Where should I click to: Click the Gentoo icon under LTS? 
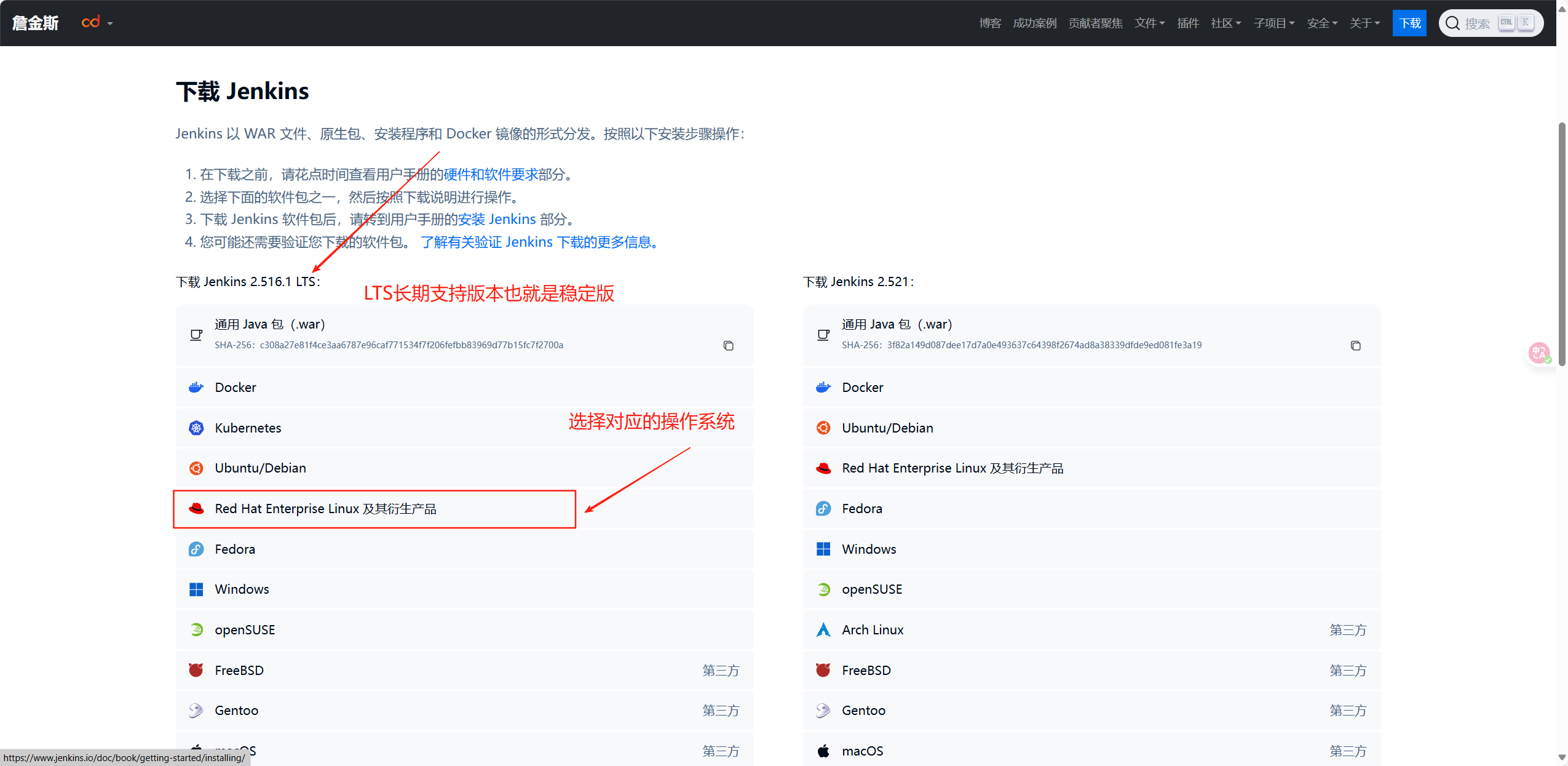196,711
